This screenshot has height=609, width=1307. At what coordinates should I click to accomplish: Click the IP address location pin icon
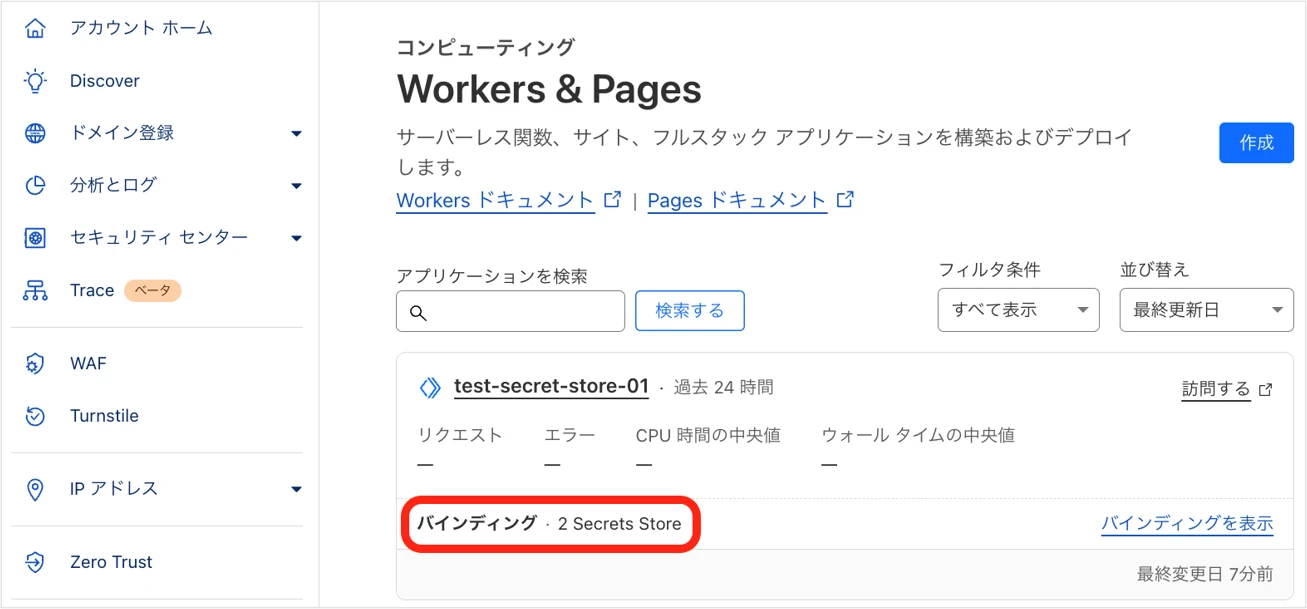coord(35,489)
